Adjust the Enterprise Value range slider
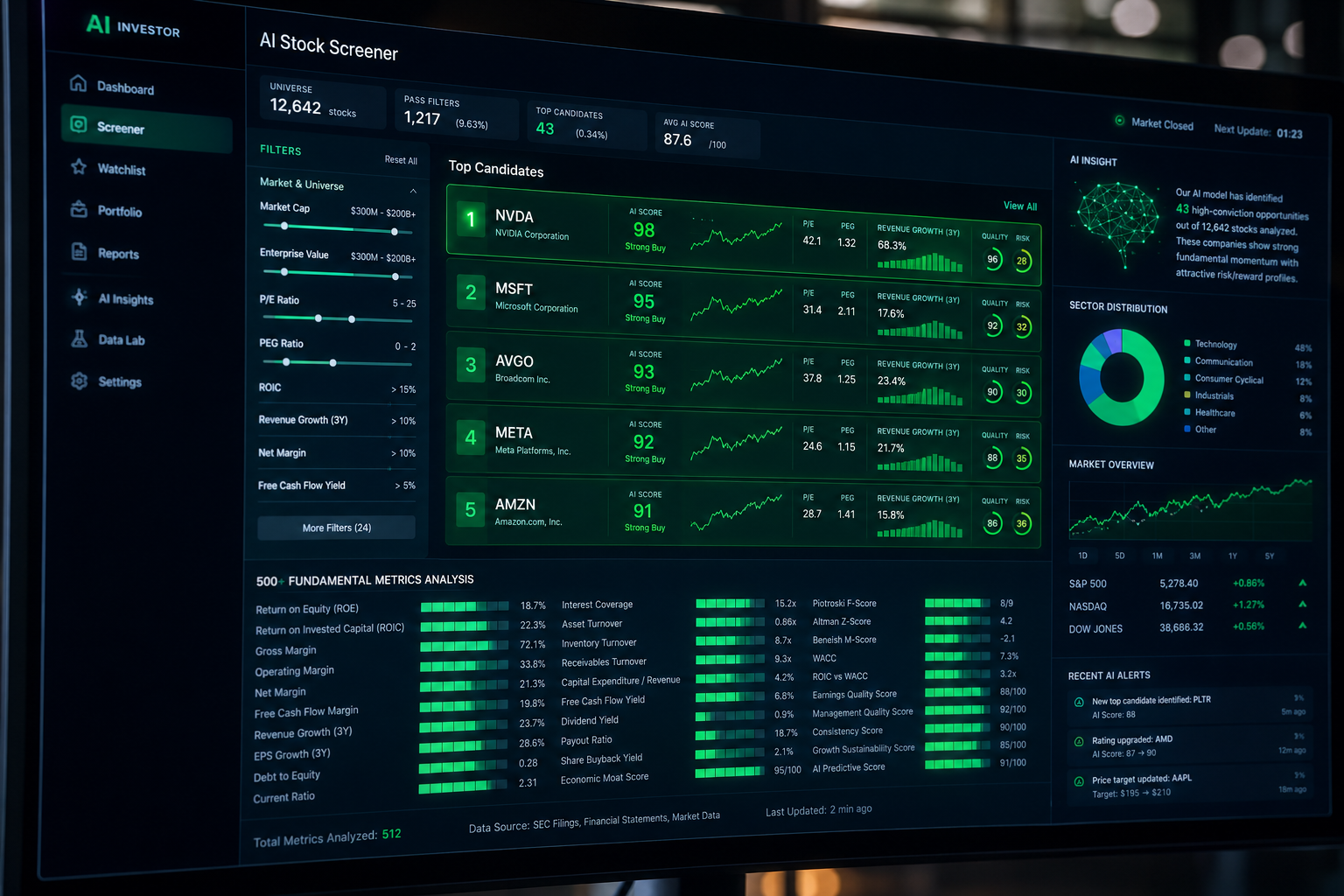Image resolution: width=1344 pixels, height=896 pixels. 339,274
